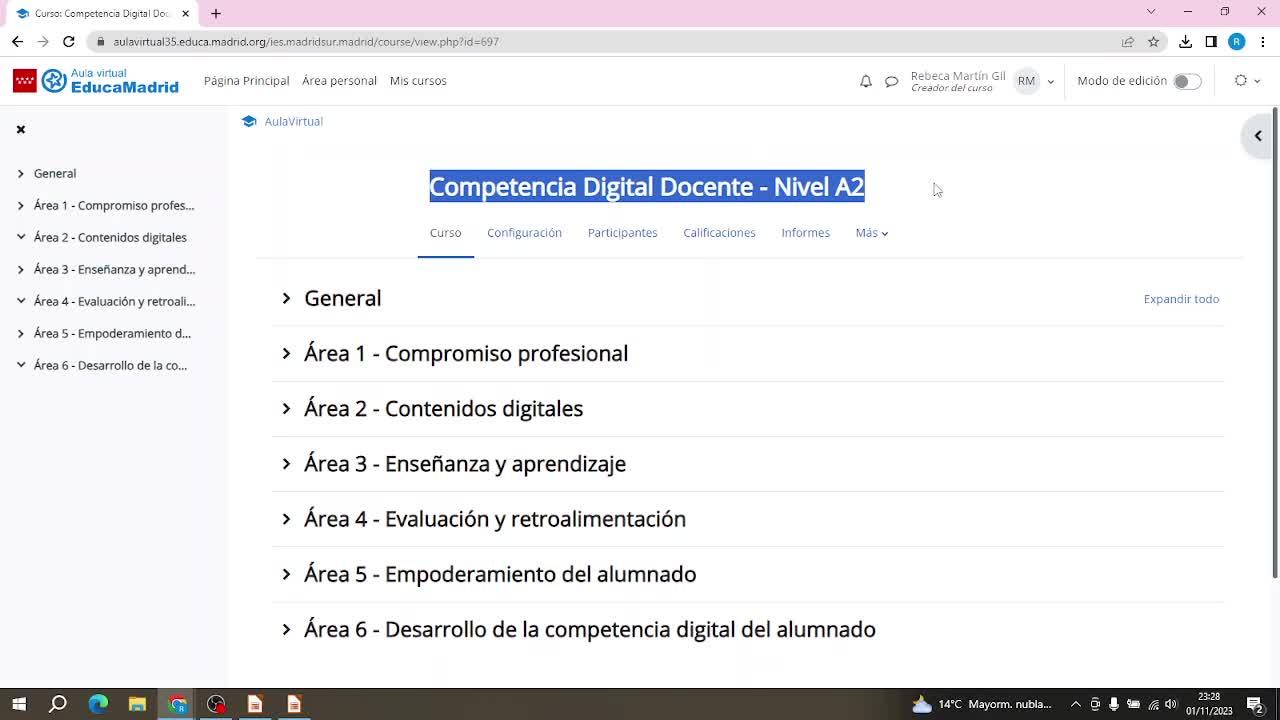Collapse Área 4 in the sidebar index
The height and width of the screenshot is (720, 1280).
pyautogui.click(x=21, y=301)
